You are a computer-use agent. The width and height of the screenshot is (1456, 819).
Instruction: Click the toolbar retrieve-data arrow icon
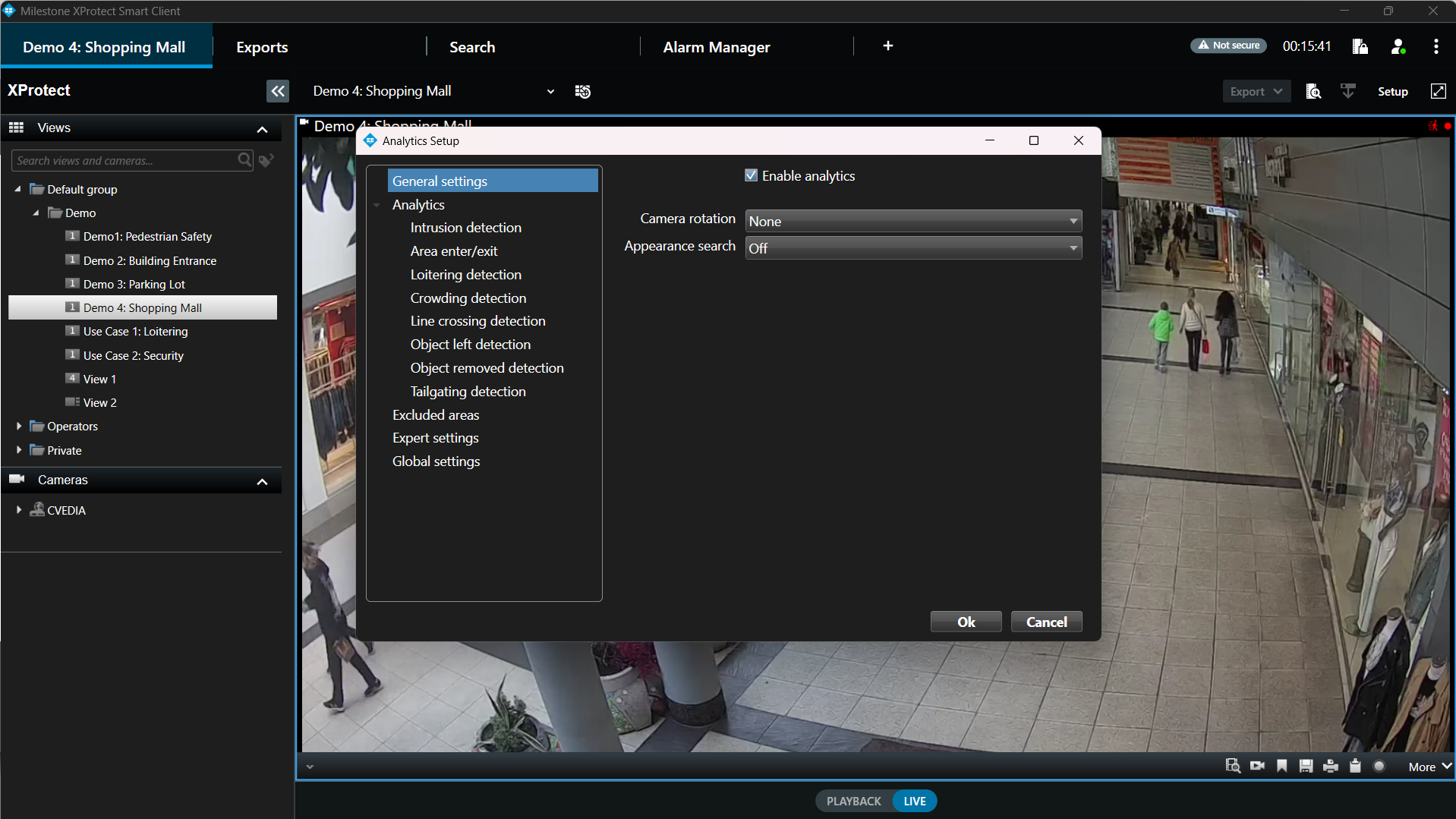pyautogui.click(x=1348, y=91)
